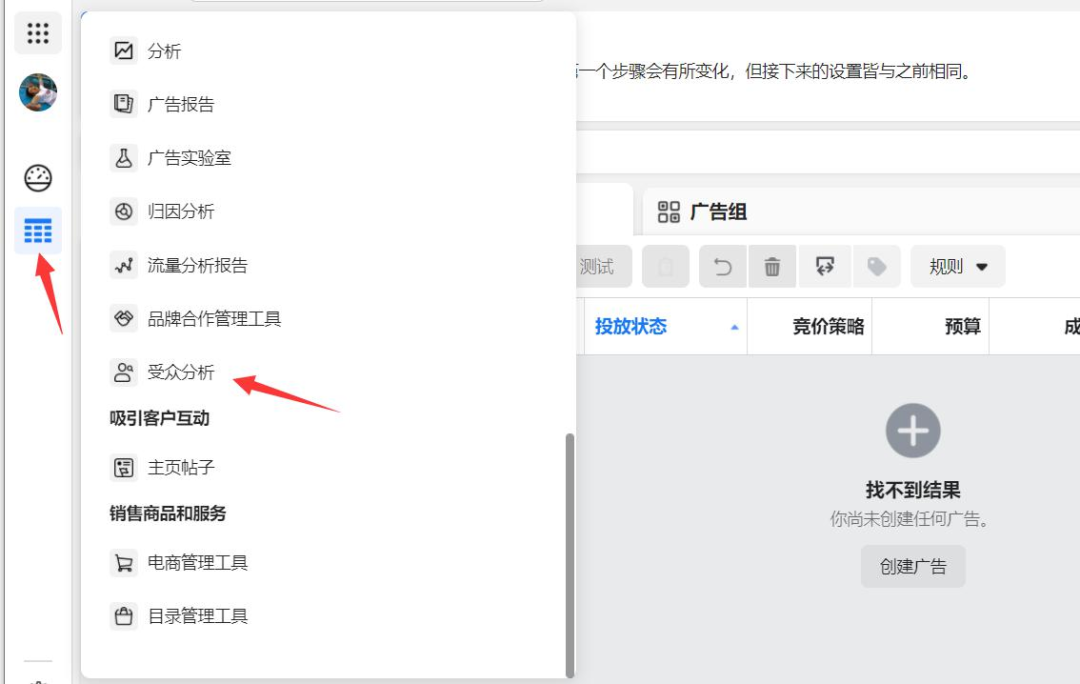Select the delete trash icon in toolbar
Image resolution: width=1080 pixels, height=684 pixels.
coord(772,266)
